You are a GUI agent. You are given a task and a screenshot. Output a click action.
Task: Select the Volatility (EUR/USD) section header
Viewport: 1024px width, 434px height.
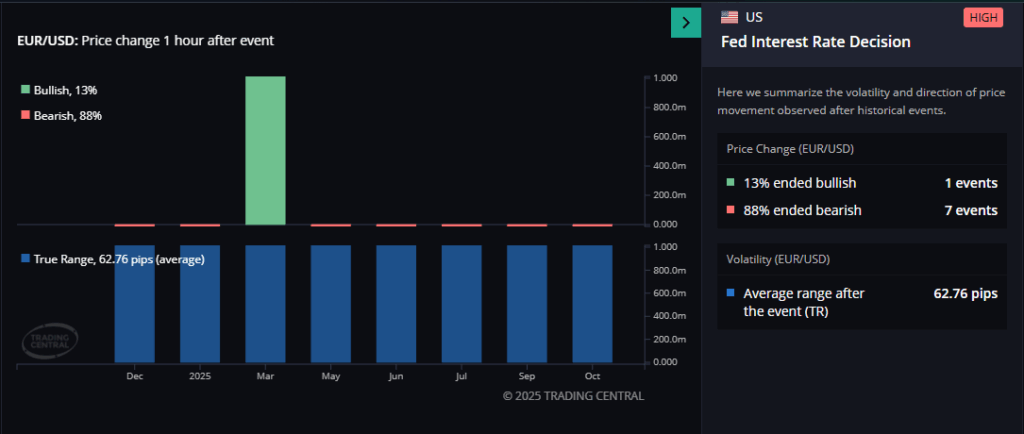pos(776,260)
